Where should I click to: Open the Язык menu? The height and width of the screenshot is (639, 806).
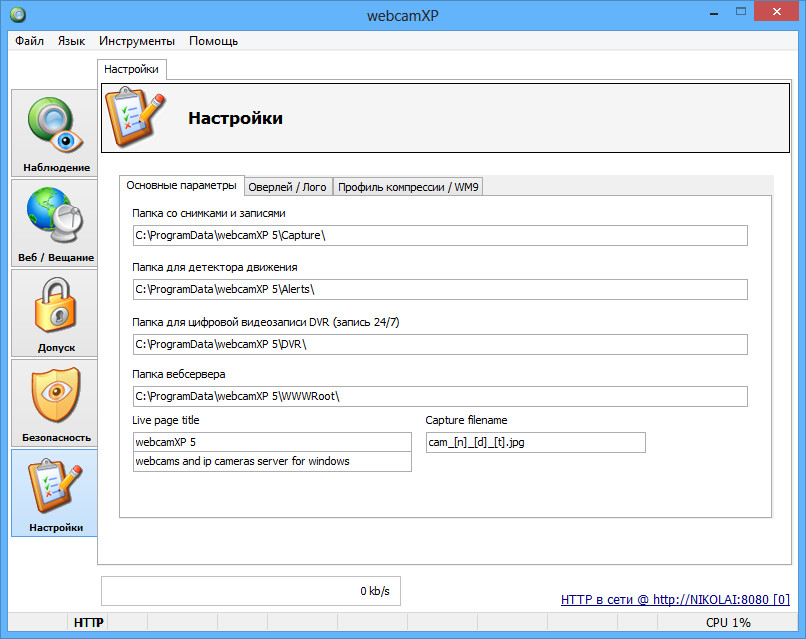pos(71,41)
